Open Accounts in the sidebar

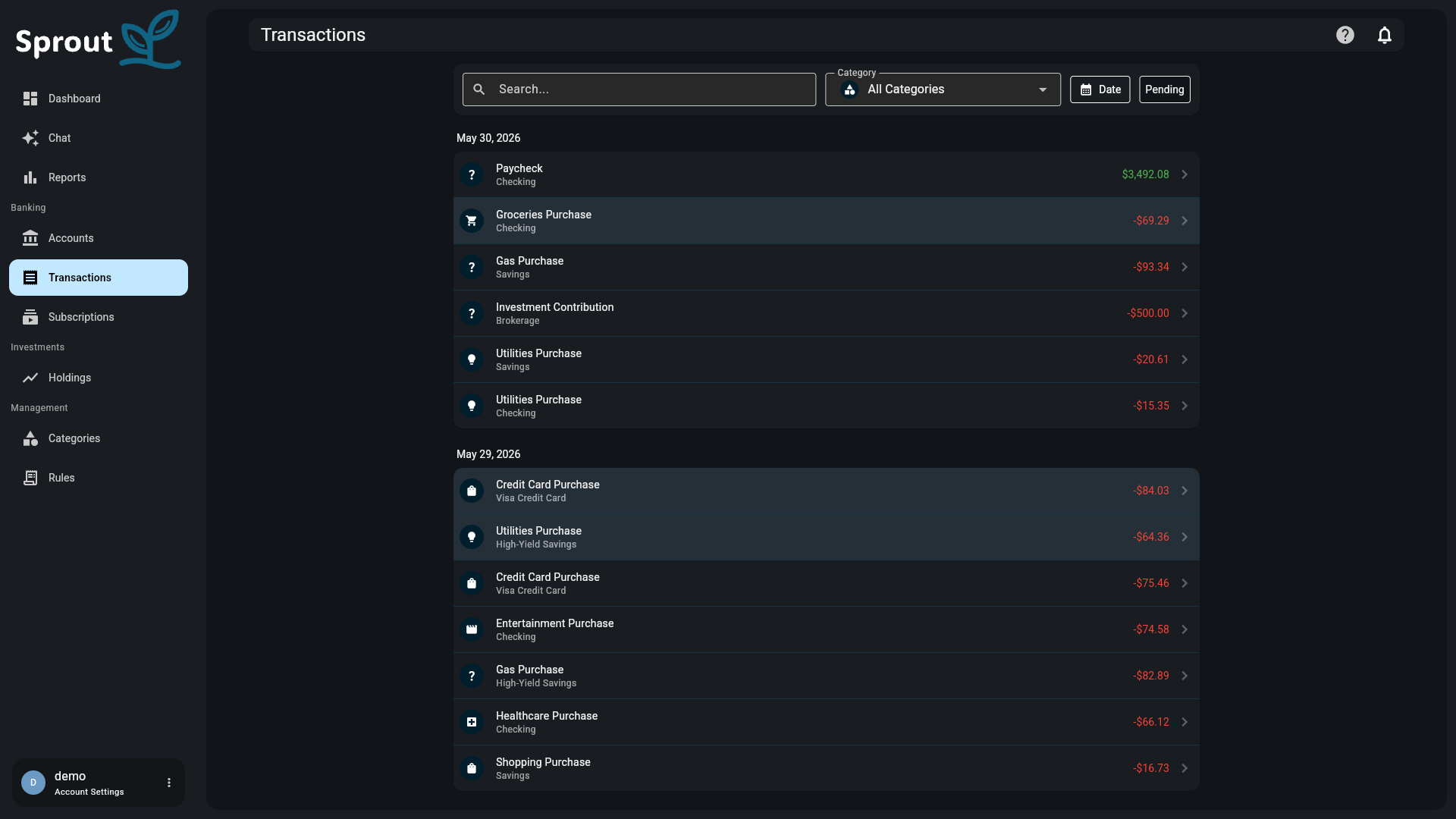(x=99, y=238)
